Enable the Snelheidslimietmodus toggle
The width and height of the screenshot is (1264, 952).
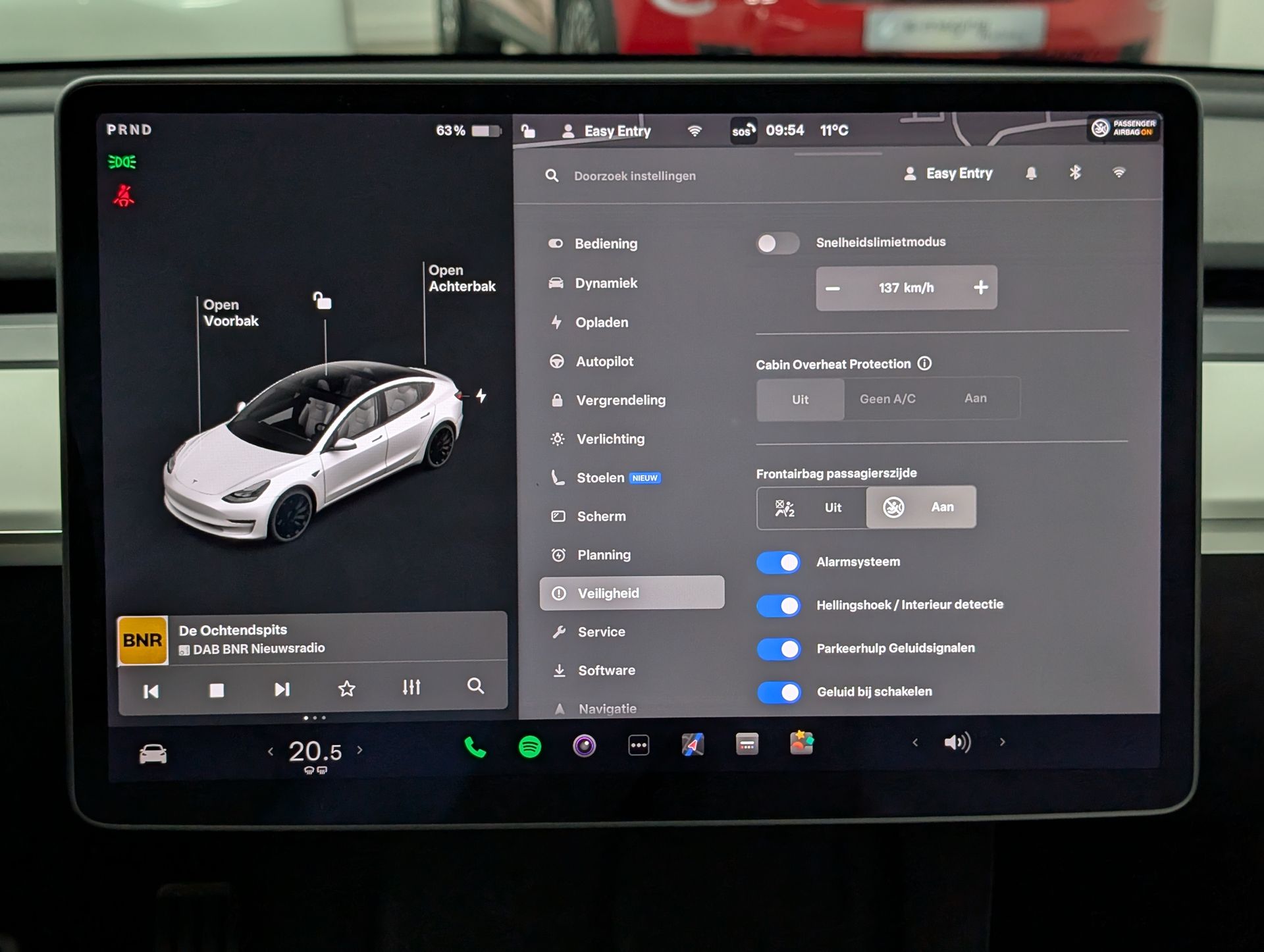tap(777, 244)
